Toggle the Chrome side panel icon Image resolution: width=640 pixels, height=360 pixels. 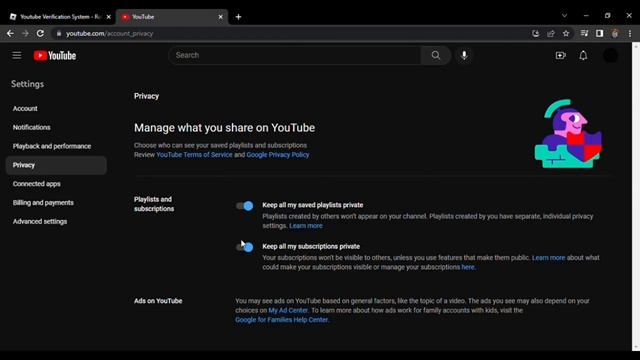click(x=599, y=33)
